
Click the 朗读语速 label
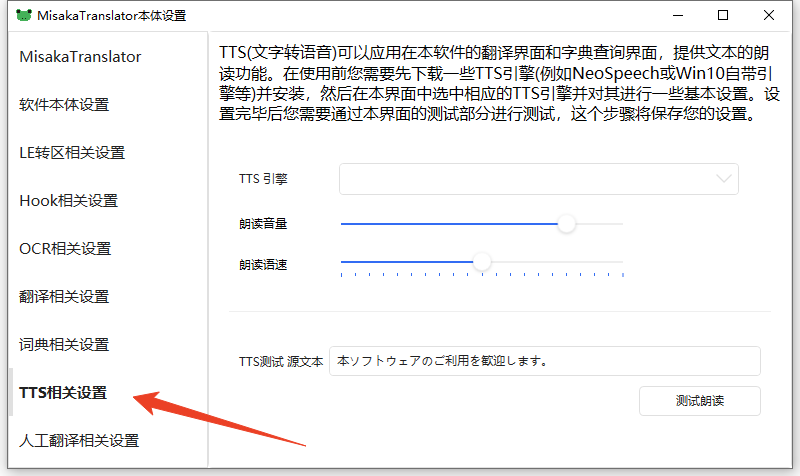[x=263, y=265]
